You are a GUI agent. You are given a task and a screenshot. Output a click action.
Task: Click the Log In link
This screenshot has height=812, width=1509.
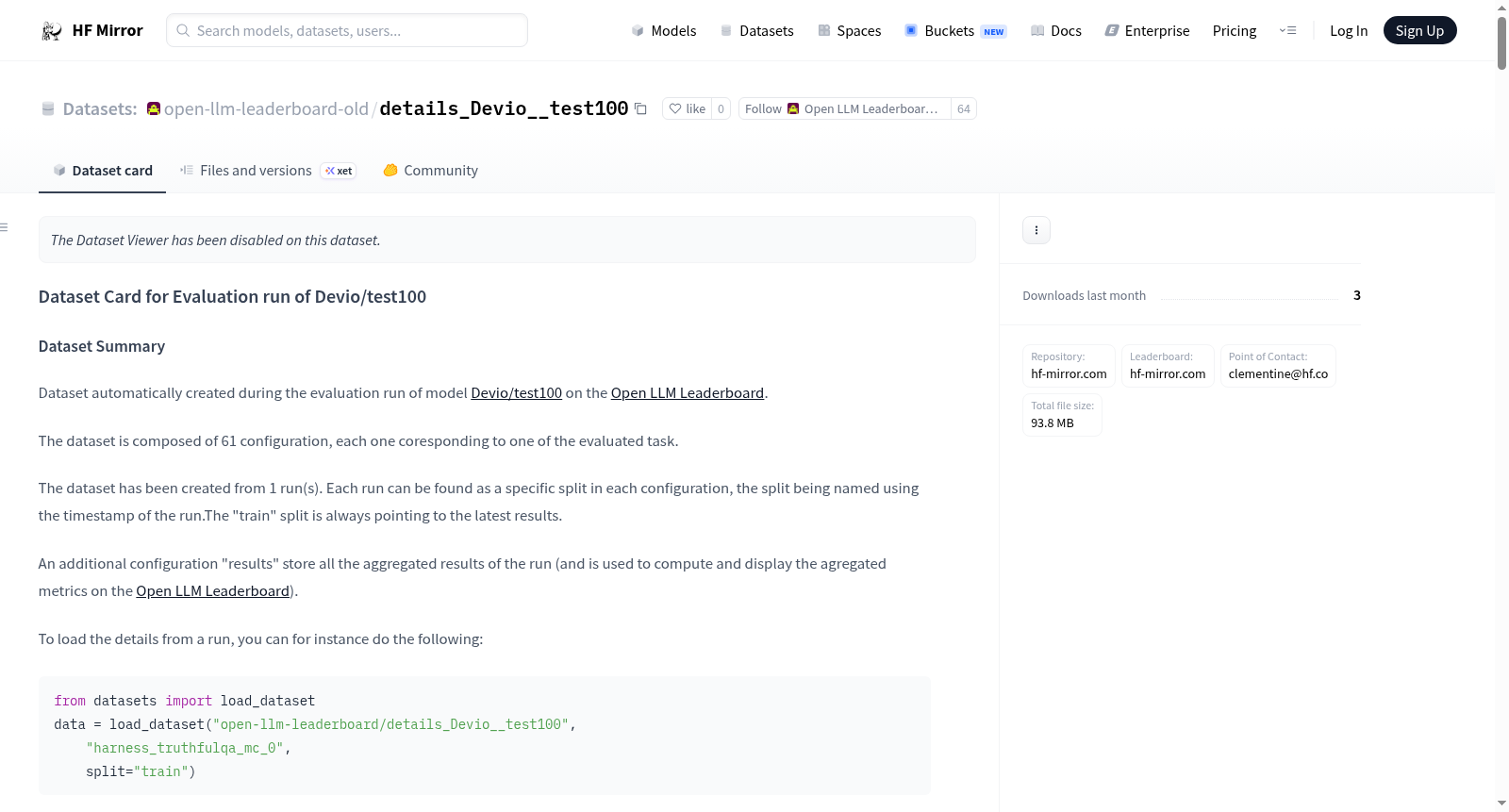click(x=1349, y=30)
